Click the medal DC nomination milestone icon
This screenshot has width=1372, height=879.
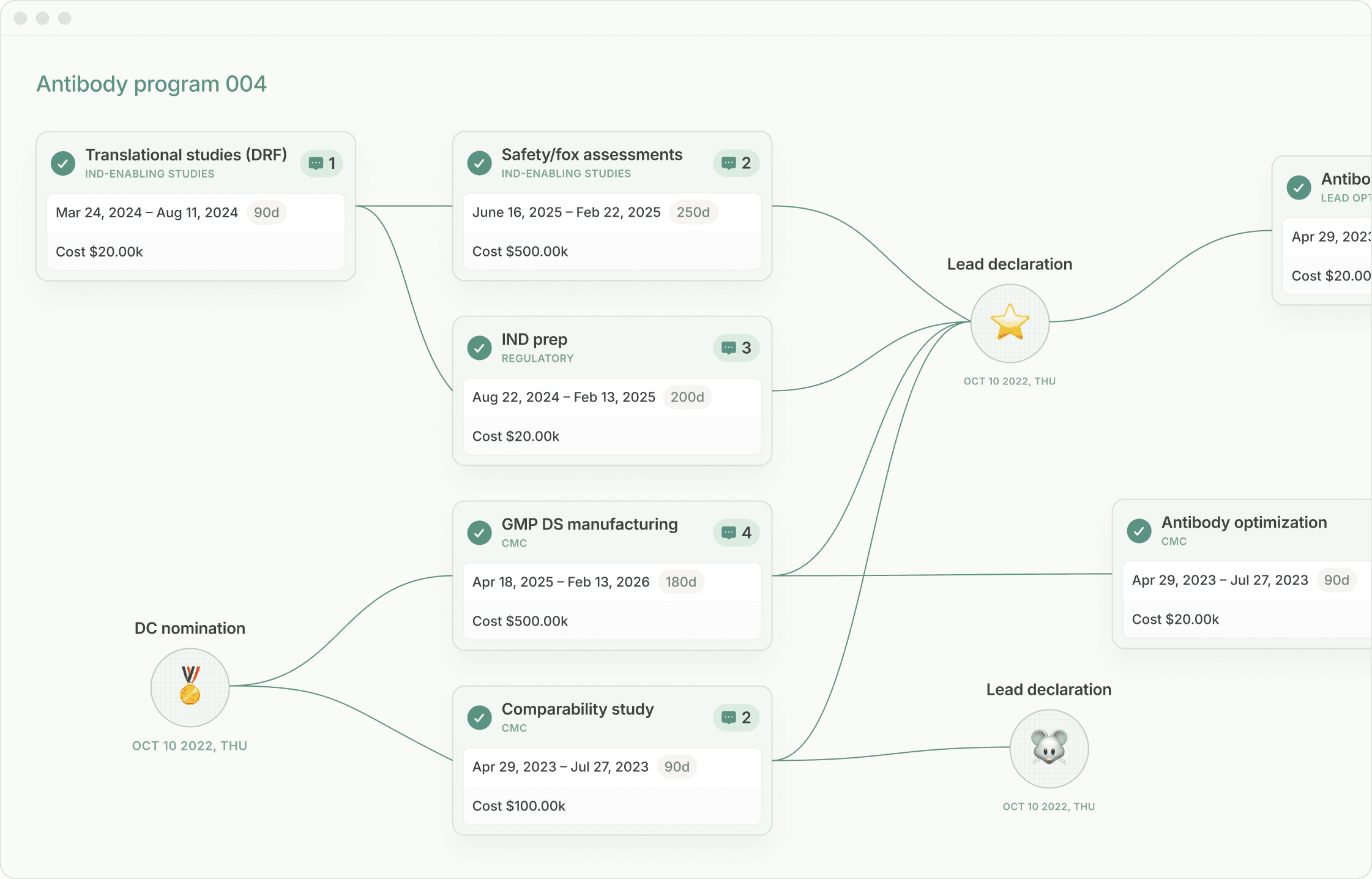pyautogui.click(x=190, y=687)
